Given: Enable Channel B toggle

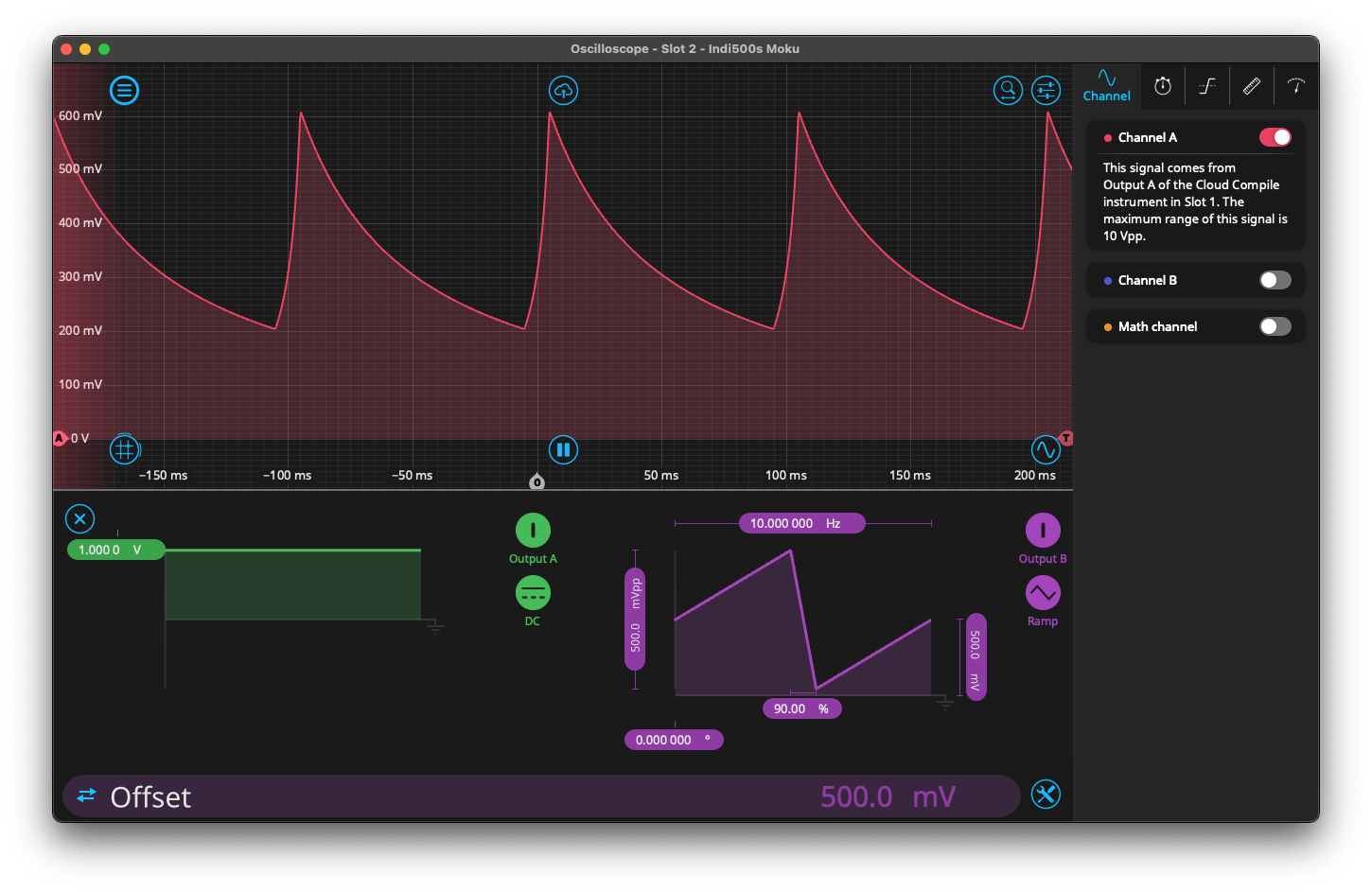Looking at the screenshot, I should tap(1275, 280).
